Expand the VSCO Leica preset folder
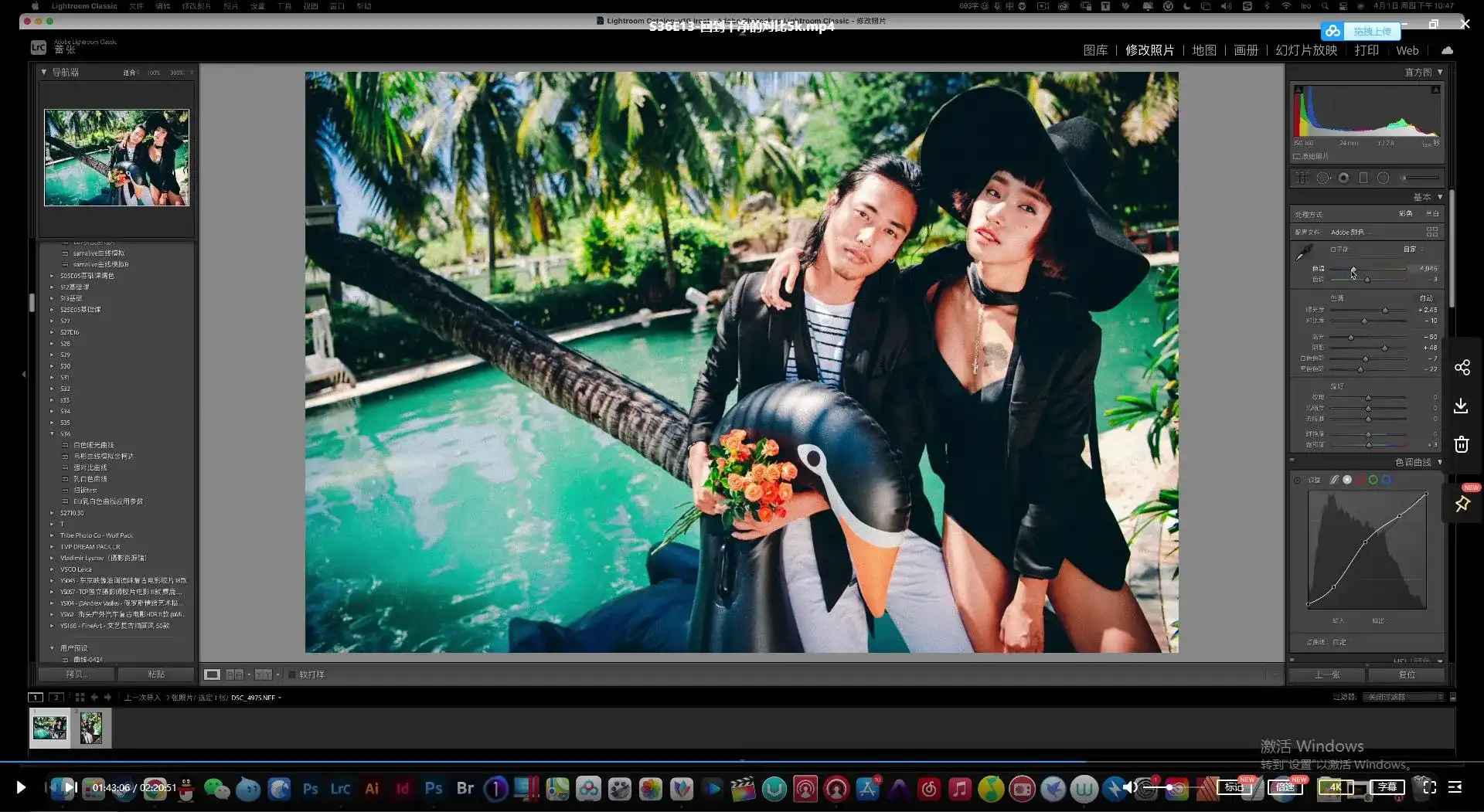Screen dimensions: 1484x812 coord(53,569)
